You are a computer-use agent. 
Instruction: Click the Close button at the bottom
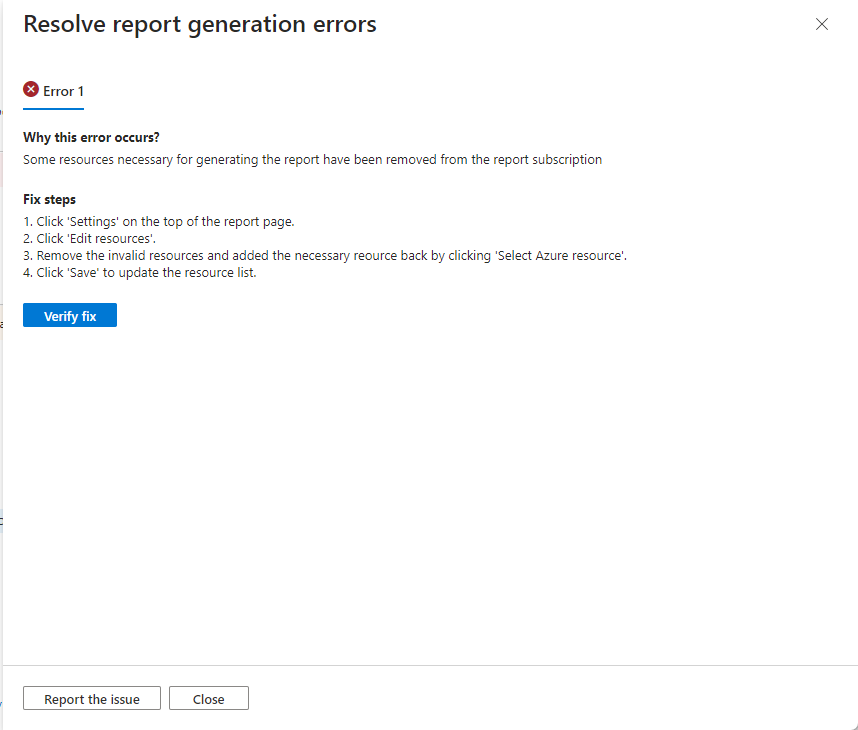pos(208,699)
